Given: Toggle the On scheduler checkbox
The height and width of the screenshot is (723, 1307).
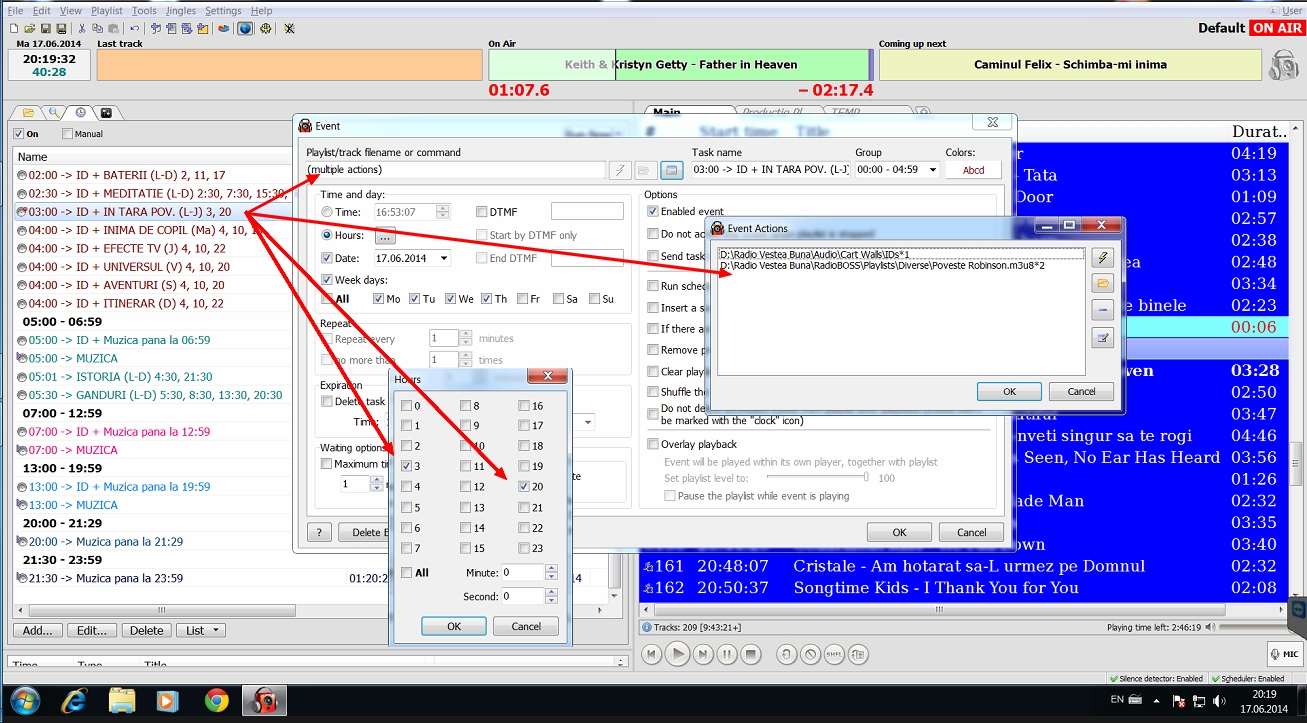Looking at the screenshot, I should point(19,134).
